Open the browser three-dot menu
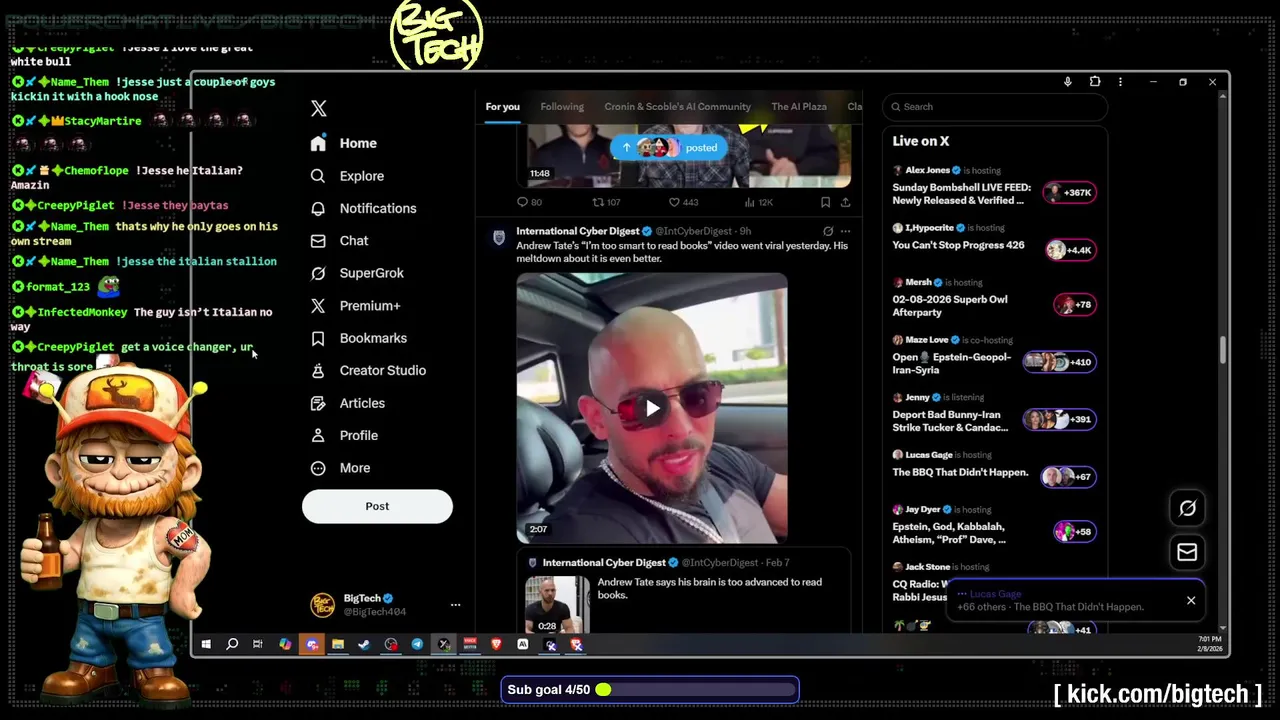Viewport: 1280px width, 720px height. (1120, 82)
